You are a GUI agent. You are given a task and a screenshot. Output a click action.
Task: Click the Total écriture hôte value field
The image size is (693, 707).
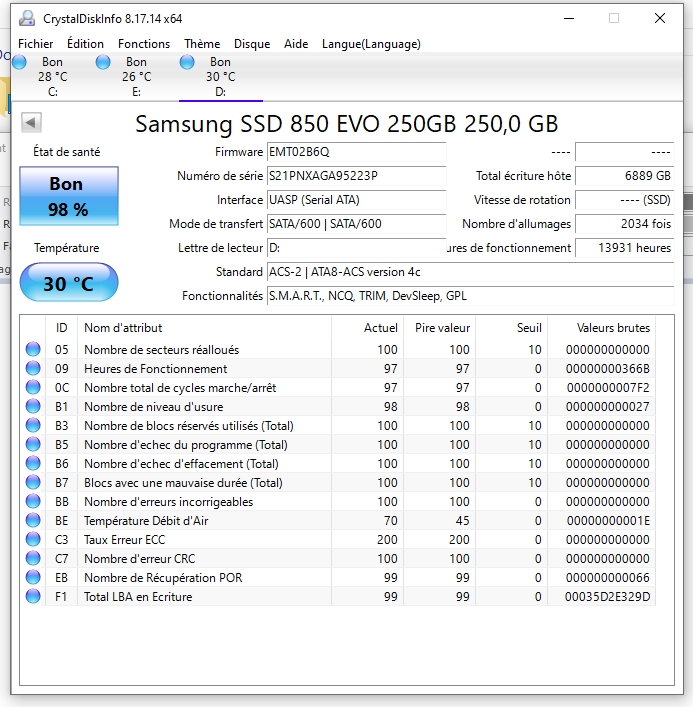624,176
